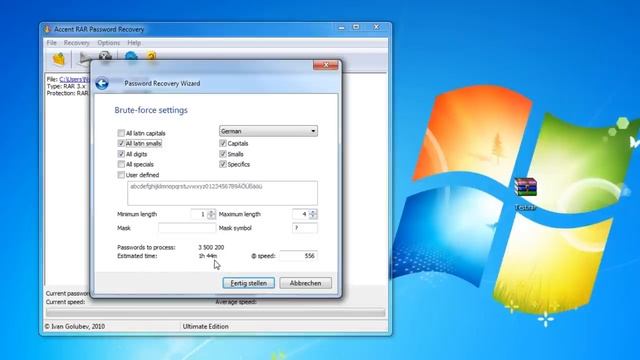
Task: Click the Accent RAR title bar app icon
Action: pyautogui.click(x=47, y=29)
